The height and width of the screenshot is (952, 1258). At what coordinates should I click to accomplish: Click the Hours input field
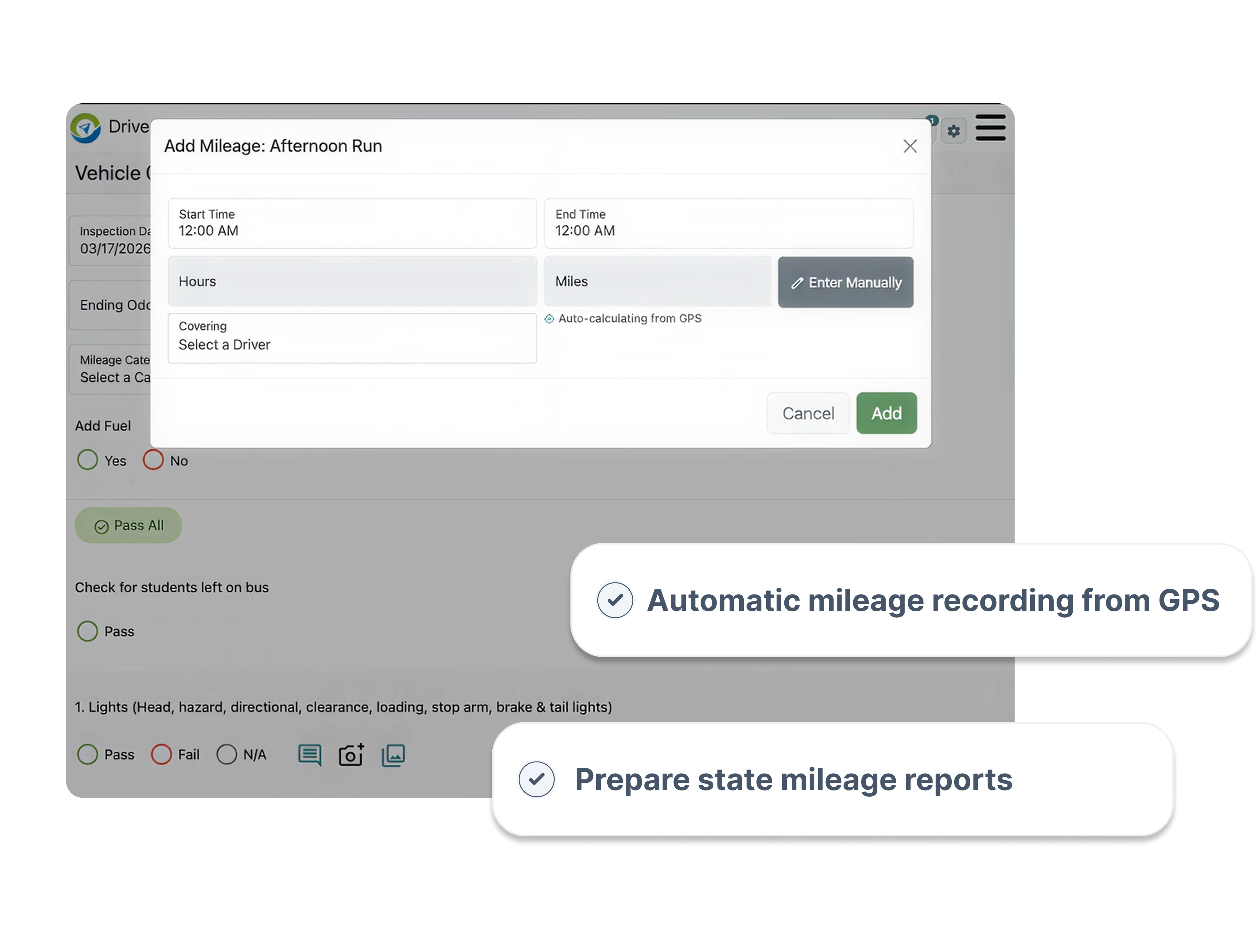[x=352, y=281]
